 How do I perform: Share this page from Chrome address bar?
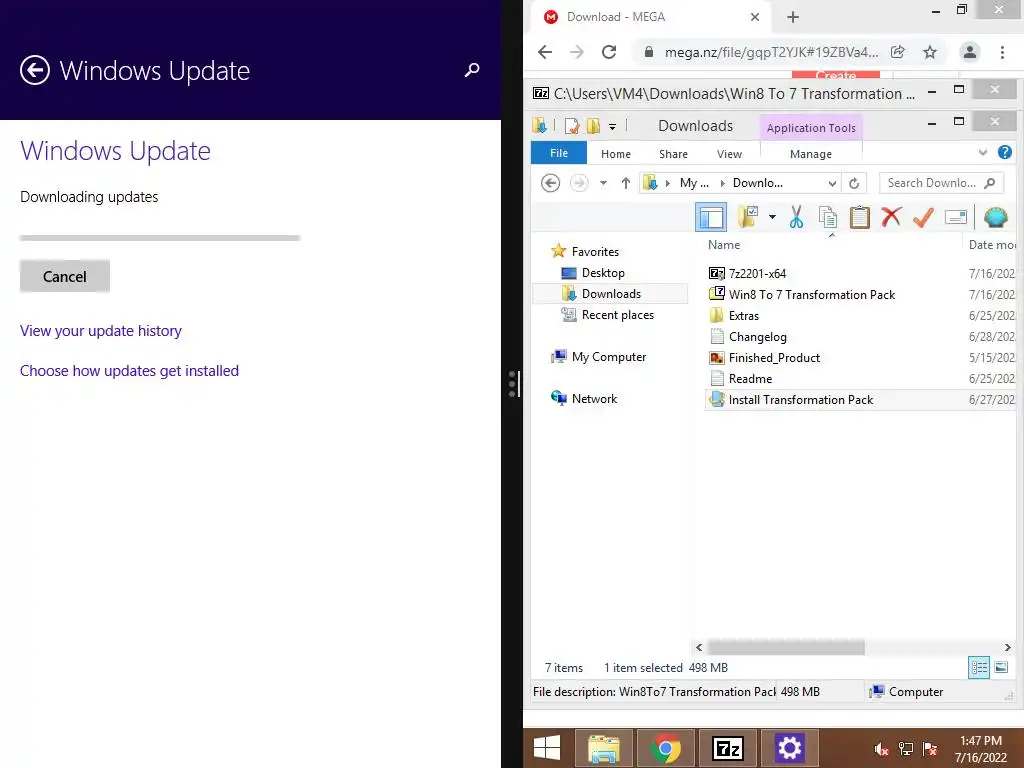898,52
